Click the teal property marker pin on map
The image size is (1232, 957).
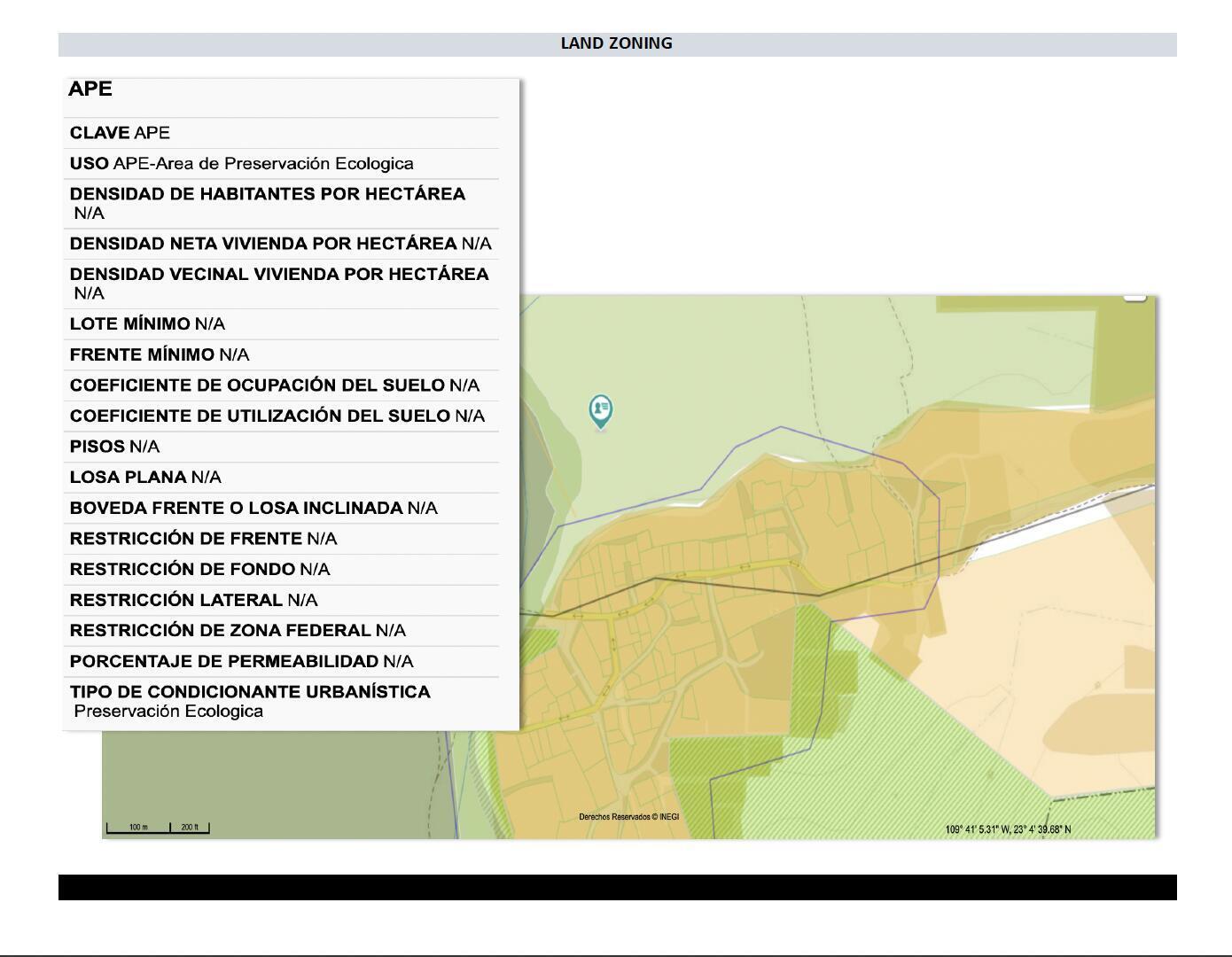(601, 410)
